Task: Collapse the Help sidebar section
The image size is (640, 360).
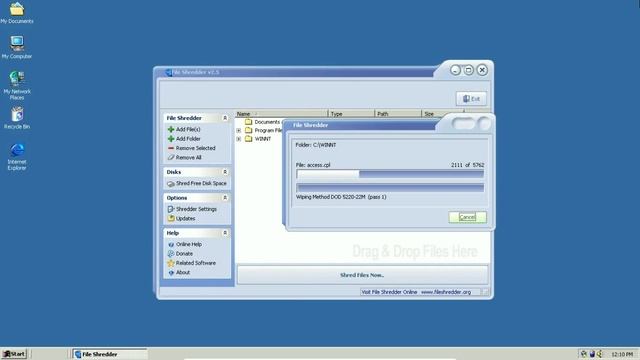Action: coord(225,233)
